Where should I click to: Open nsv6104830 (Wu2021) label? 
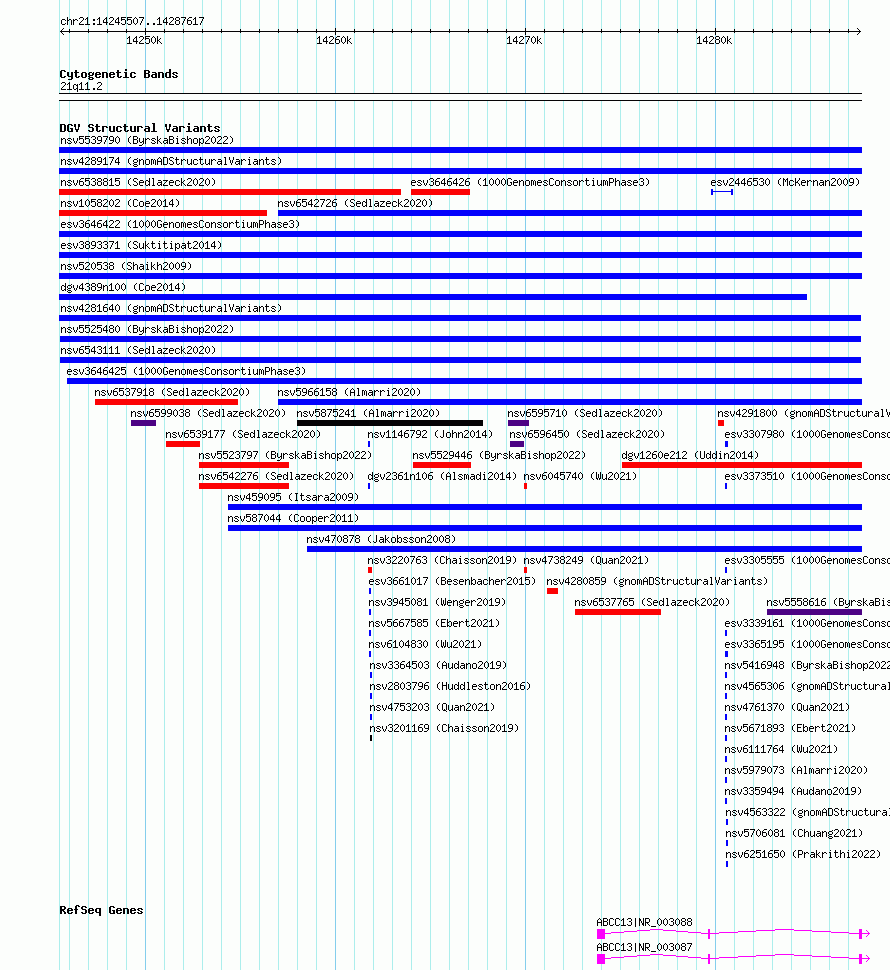[425, 645]
